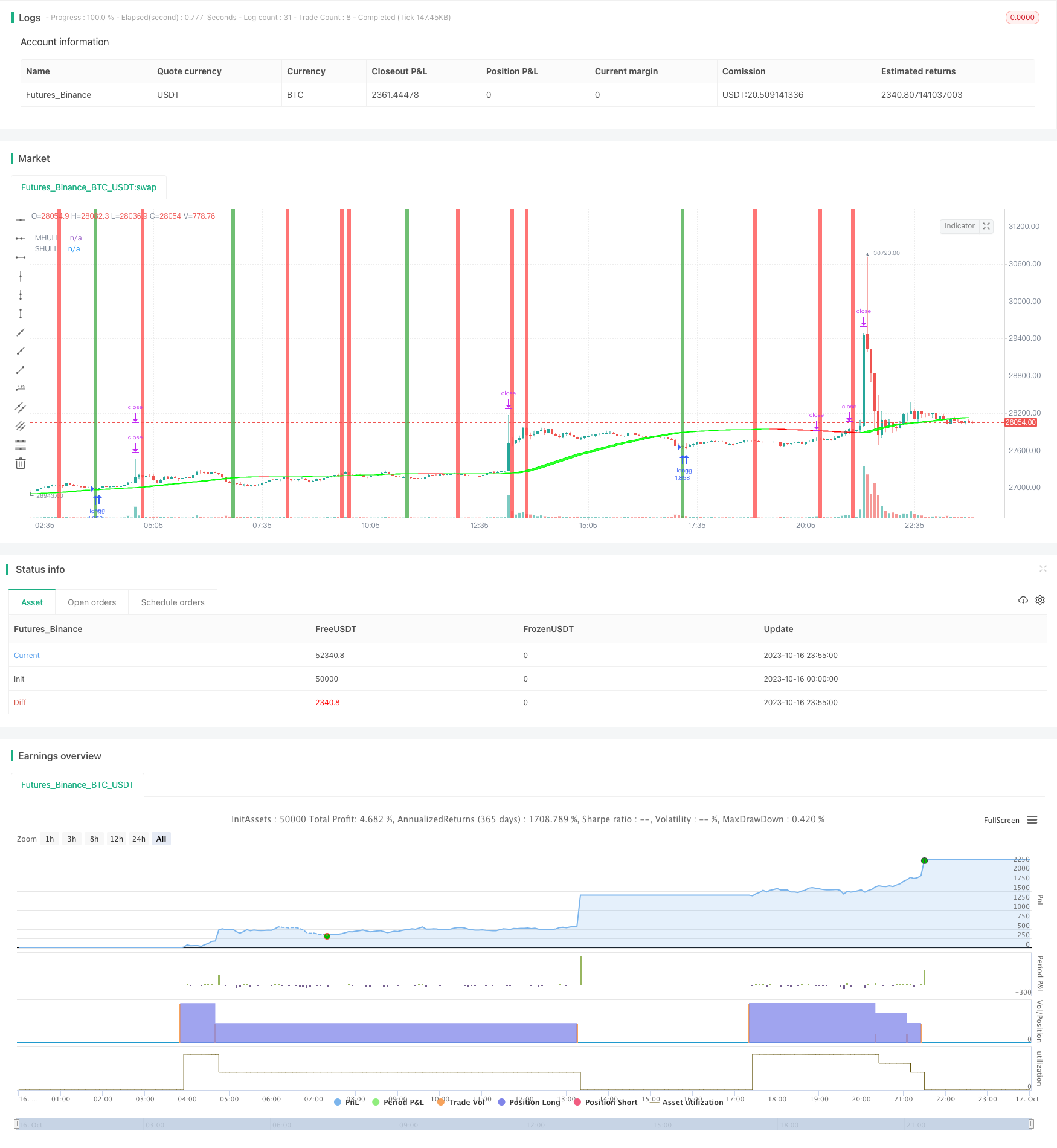Collapse the Indicator panel on the chart
1057x1148 pixels.
(986, 226)
